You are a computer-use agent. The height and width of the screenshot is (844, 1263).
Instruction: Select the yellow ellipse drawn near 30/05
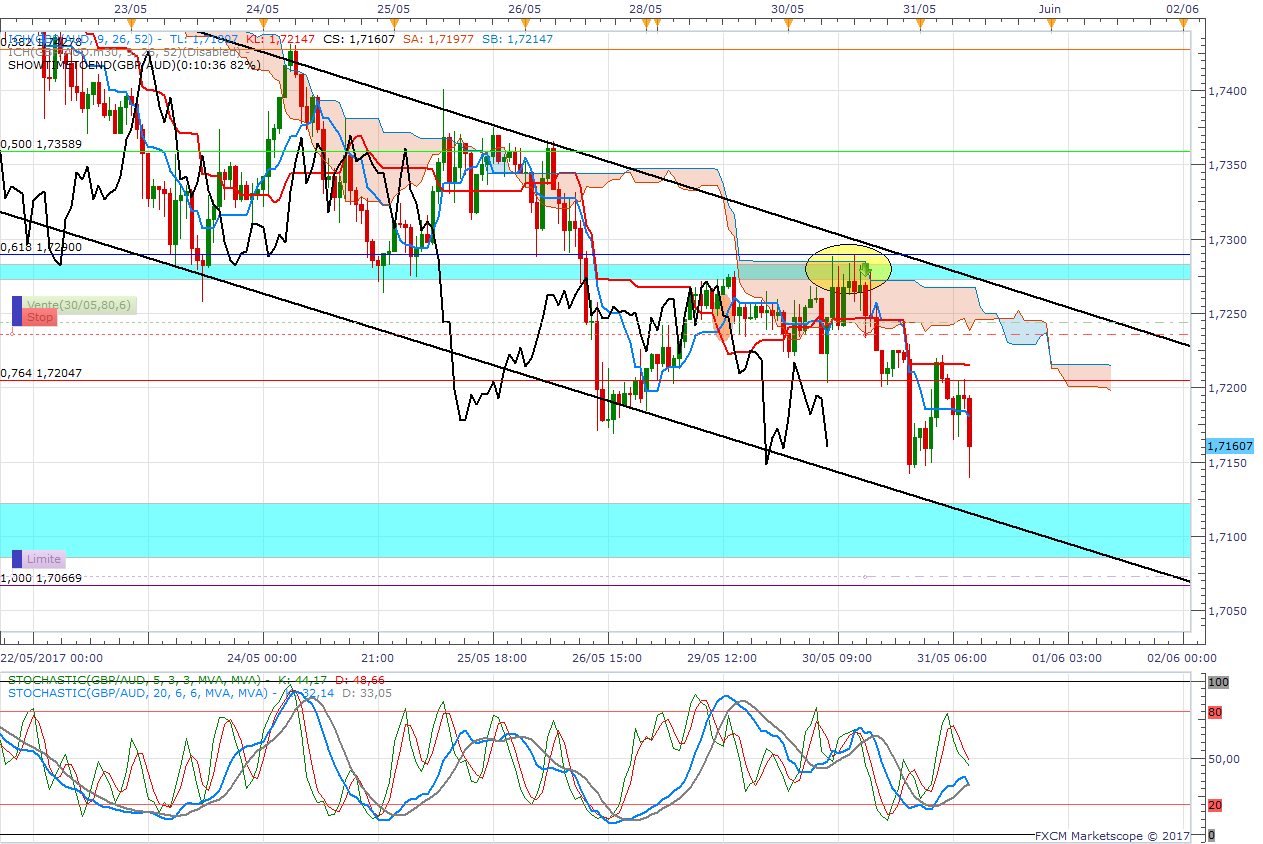(848, 268)
